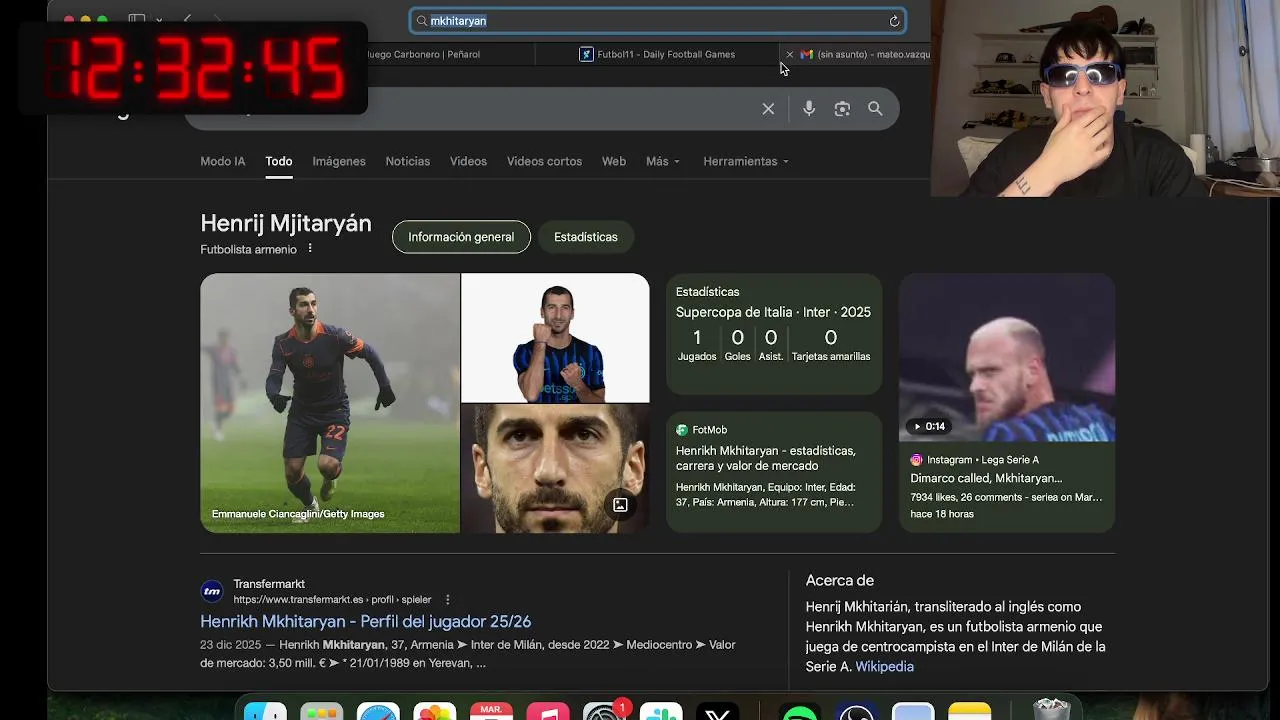This screenshot has width=1280, height=720.
Task: Open Henrikh Mkhitaryan - Perfil del jugador 25/26
Action: [365, 621]
